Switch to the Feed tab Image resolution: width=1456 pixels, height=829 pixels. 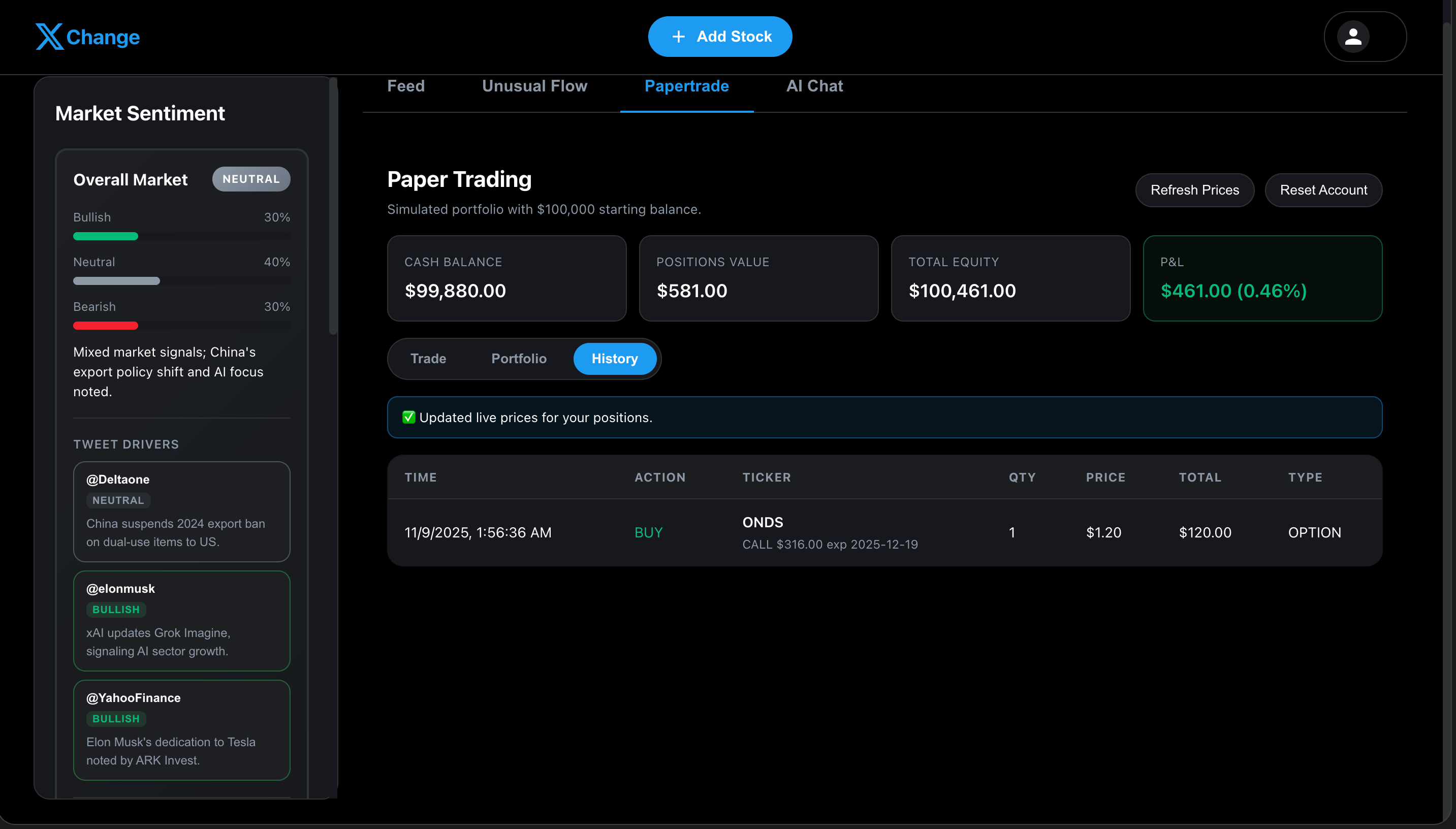click(x=405, y=86)
